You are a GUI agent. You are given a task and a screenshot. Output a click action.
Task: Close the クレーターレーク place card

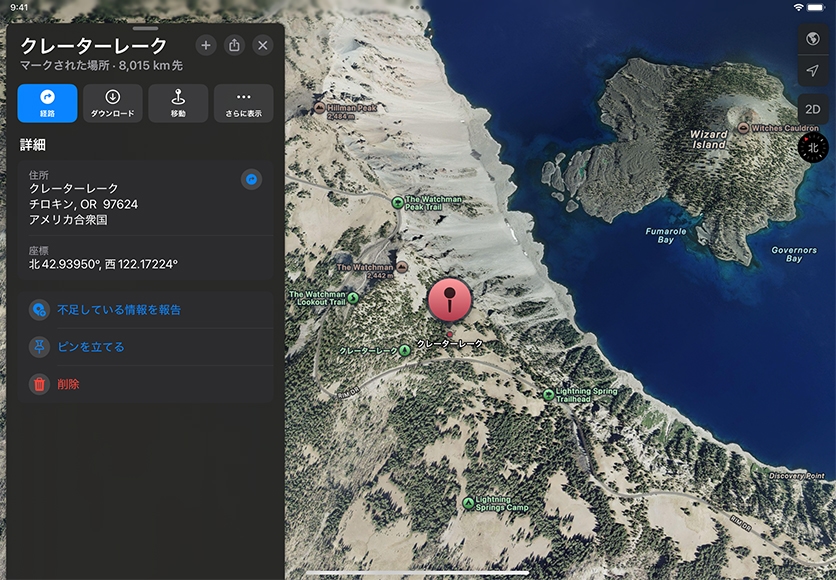(x=262, y=45)
